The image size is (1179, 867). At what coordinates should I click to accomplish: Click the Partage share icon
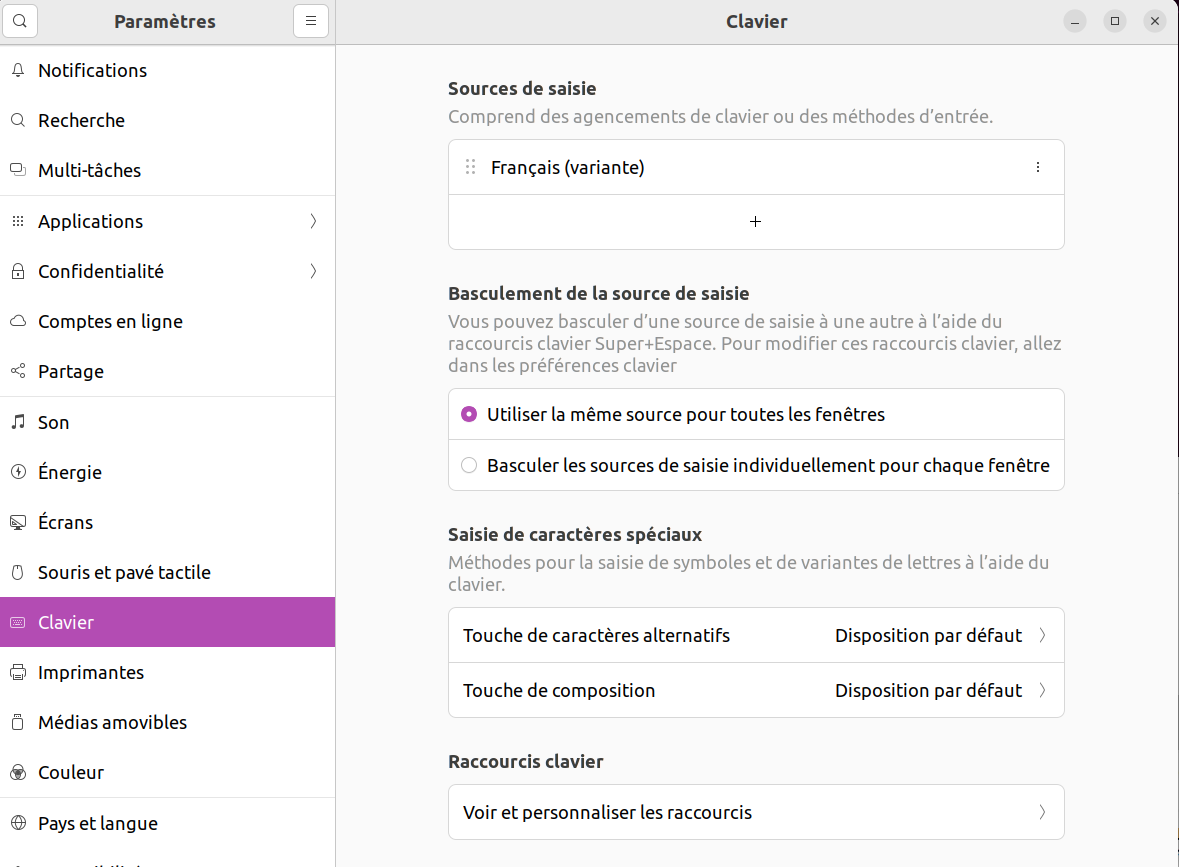17,371
